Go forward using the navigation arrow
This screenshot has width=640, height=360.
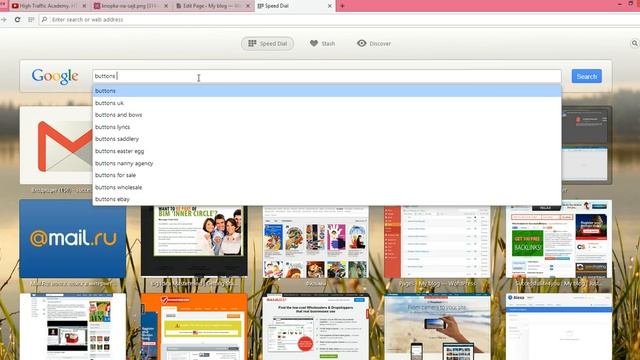4,20
